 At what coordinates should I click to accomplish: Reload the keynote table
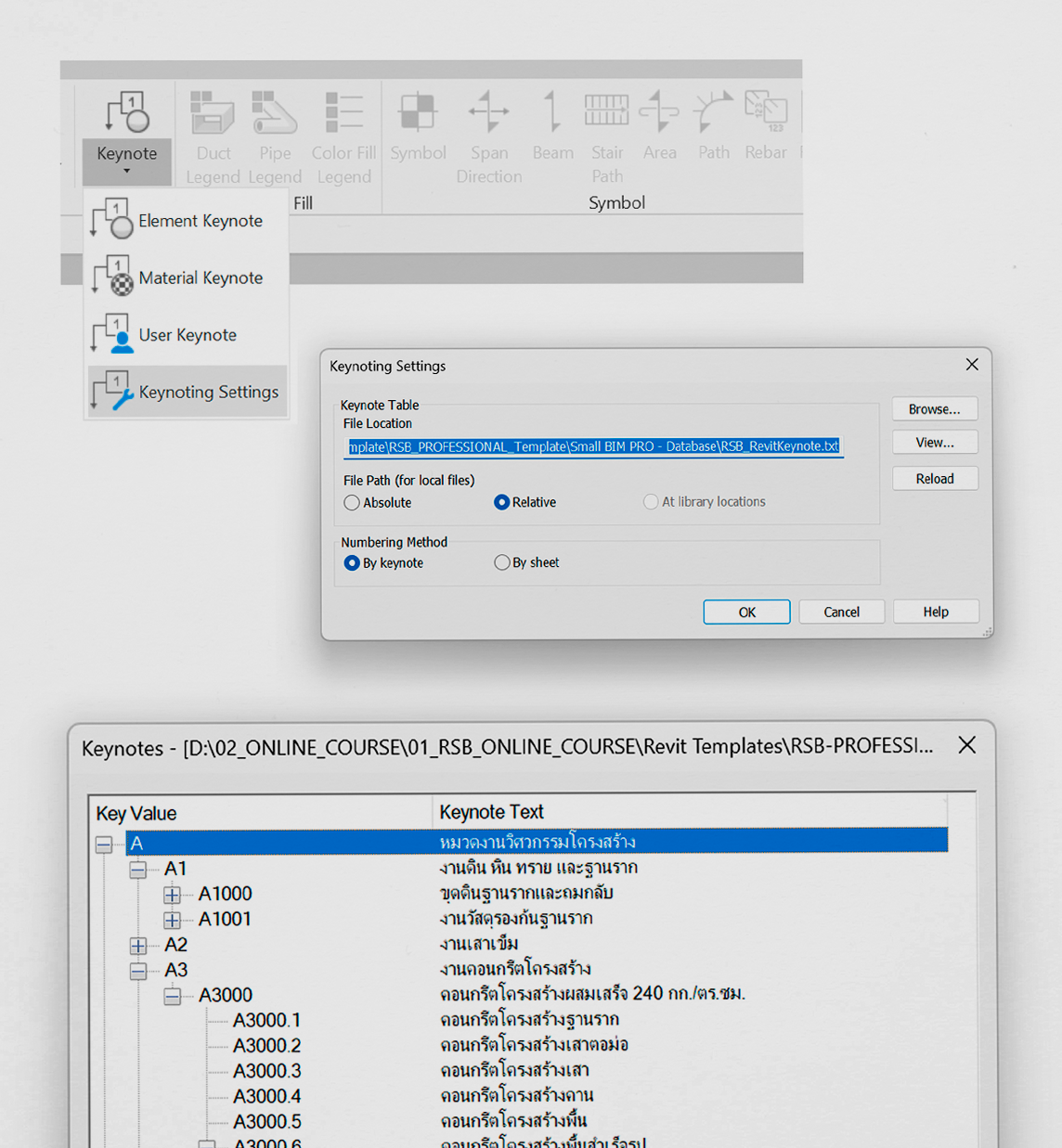[935, 478]
